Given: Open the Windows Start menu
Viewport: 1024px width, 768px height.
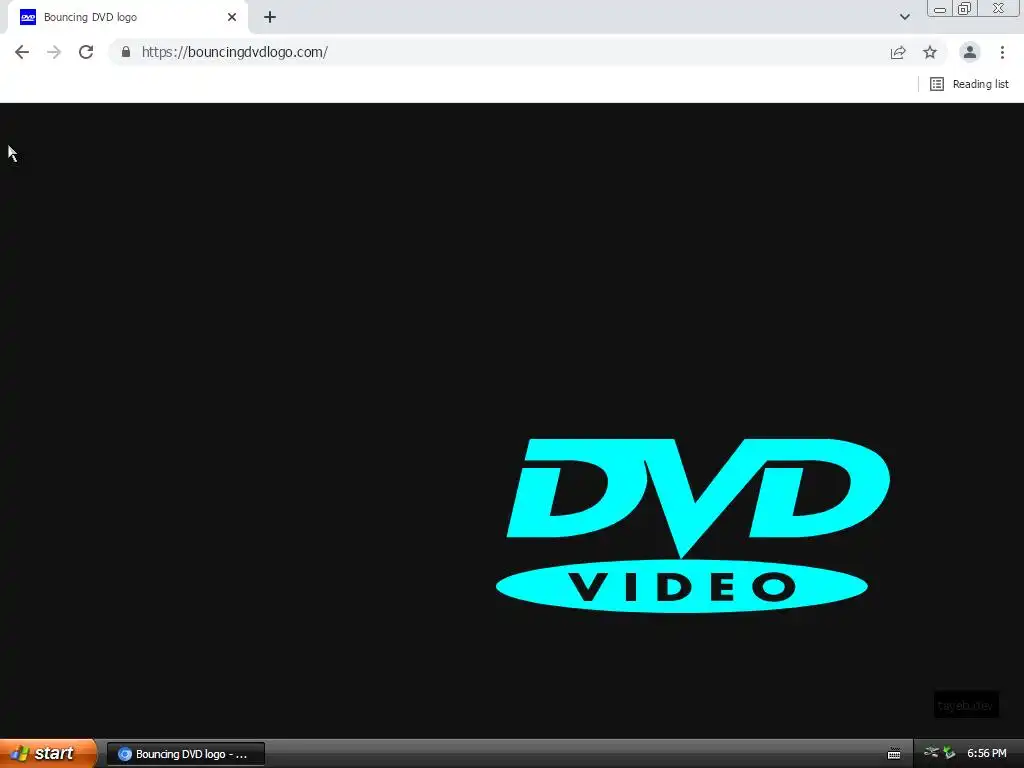Looking at the screenshot, I should coord(48,753).
